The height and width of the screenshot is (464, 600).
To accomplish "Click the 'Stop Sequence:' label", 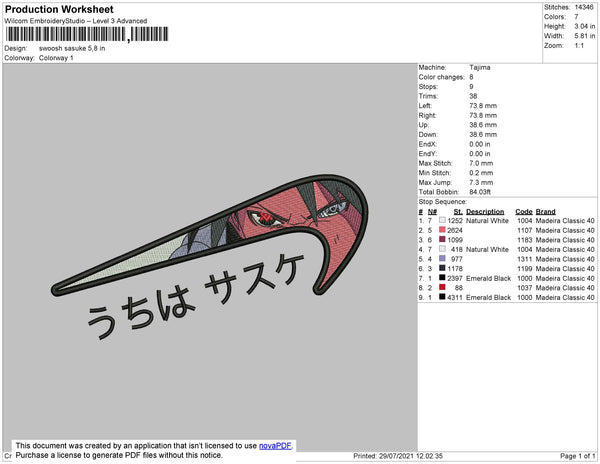I will coord(443,202).
